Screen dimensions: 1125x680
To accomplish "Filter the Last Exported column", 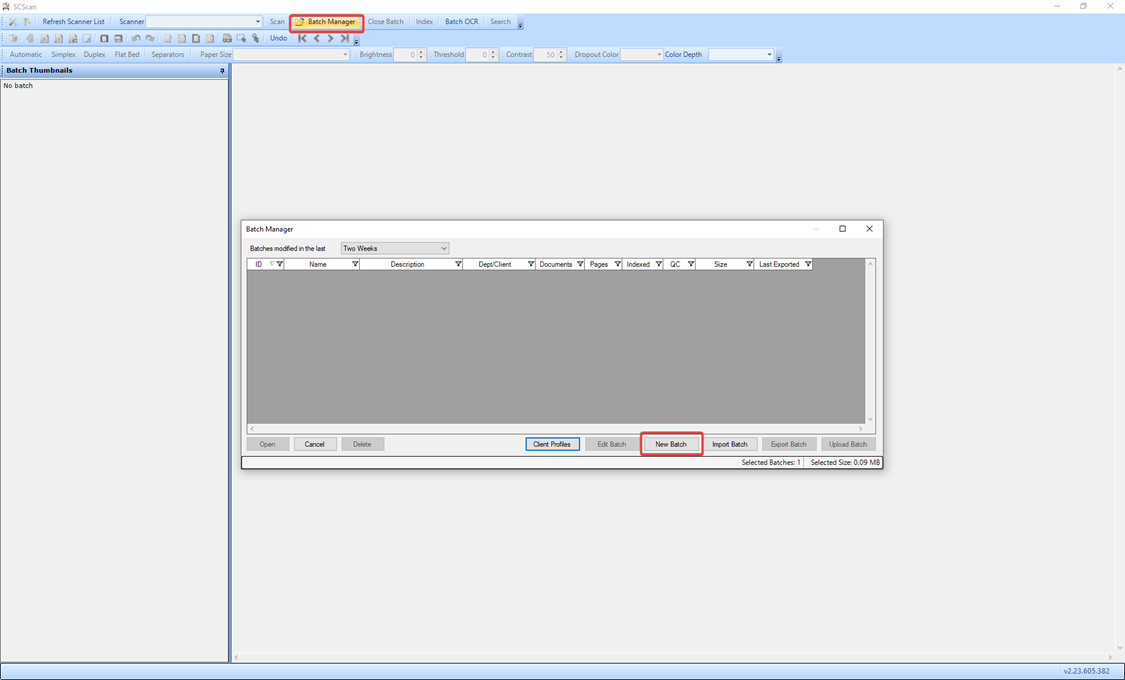I will [x=807, y=265].
